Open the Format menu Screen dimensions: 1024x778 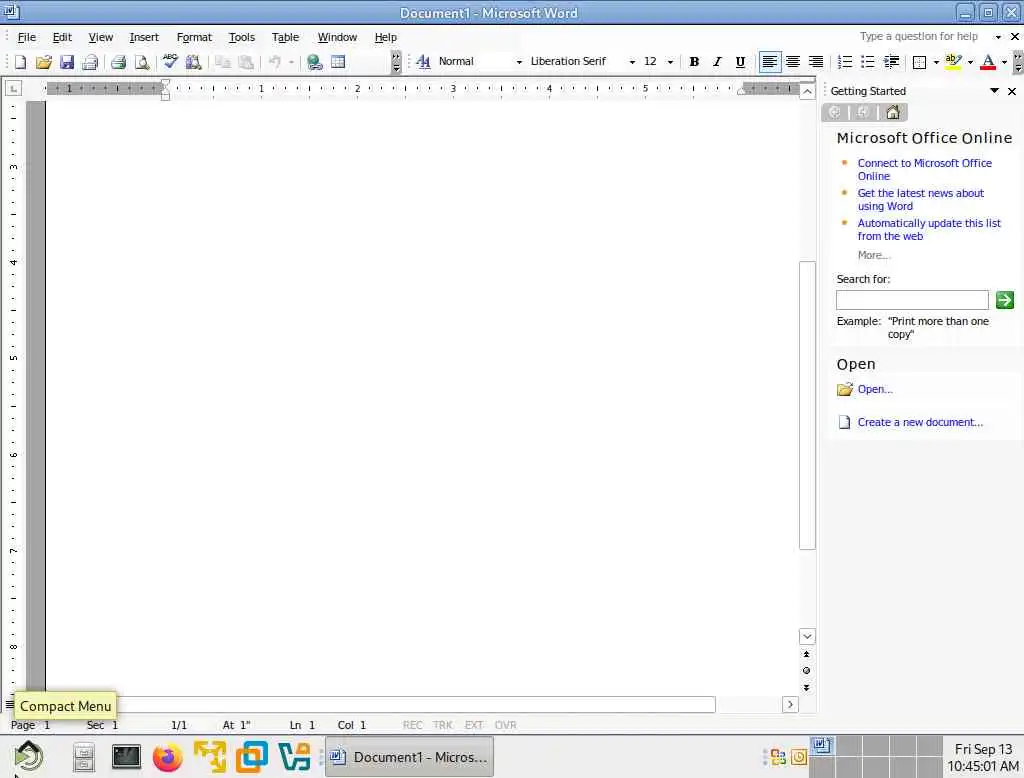[x=194, y=37]
